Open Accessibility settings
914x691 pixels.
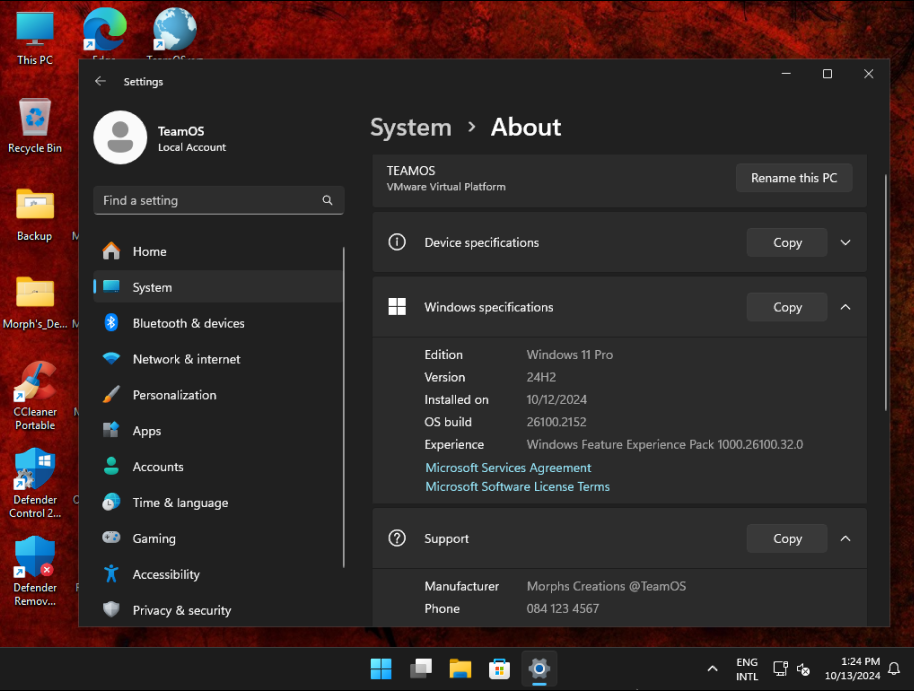(166, 574)
